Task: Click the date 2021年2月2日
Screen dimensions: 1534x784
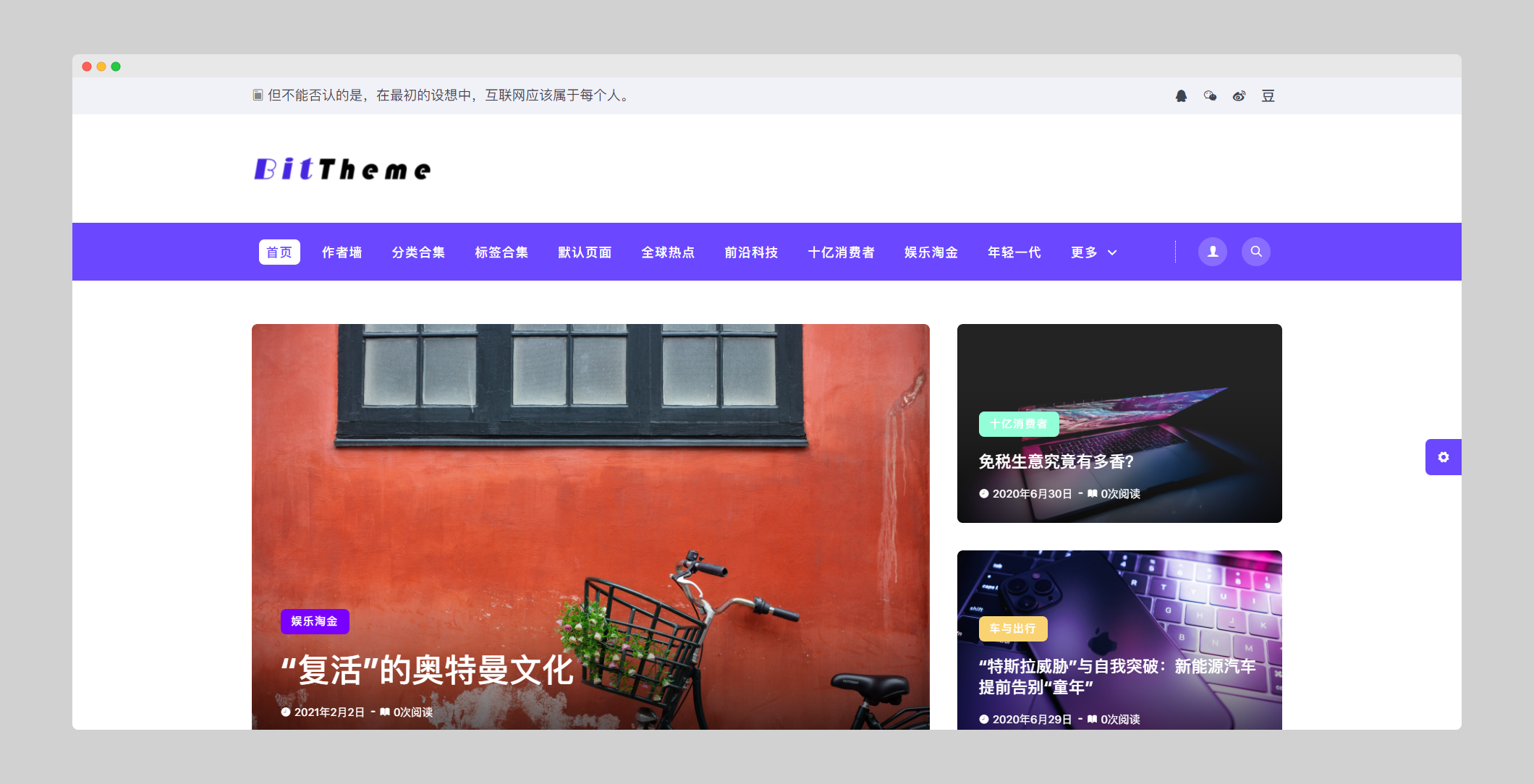Action: coord(329,712)
